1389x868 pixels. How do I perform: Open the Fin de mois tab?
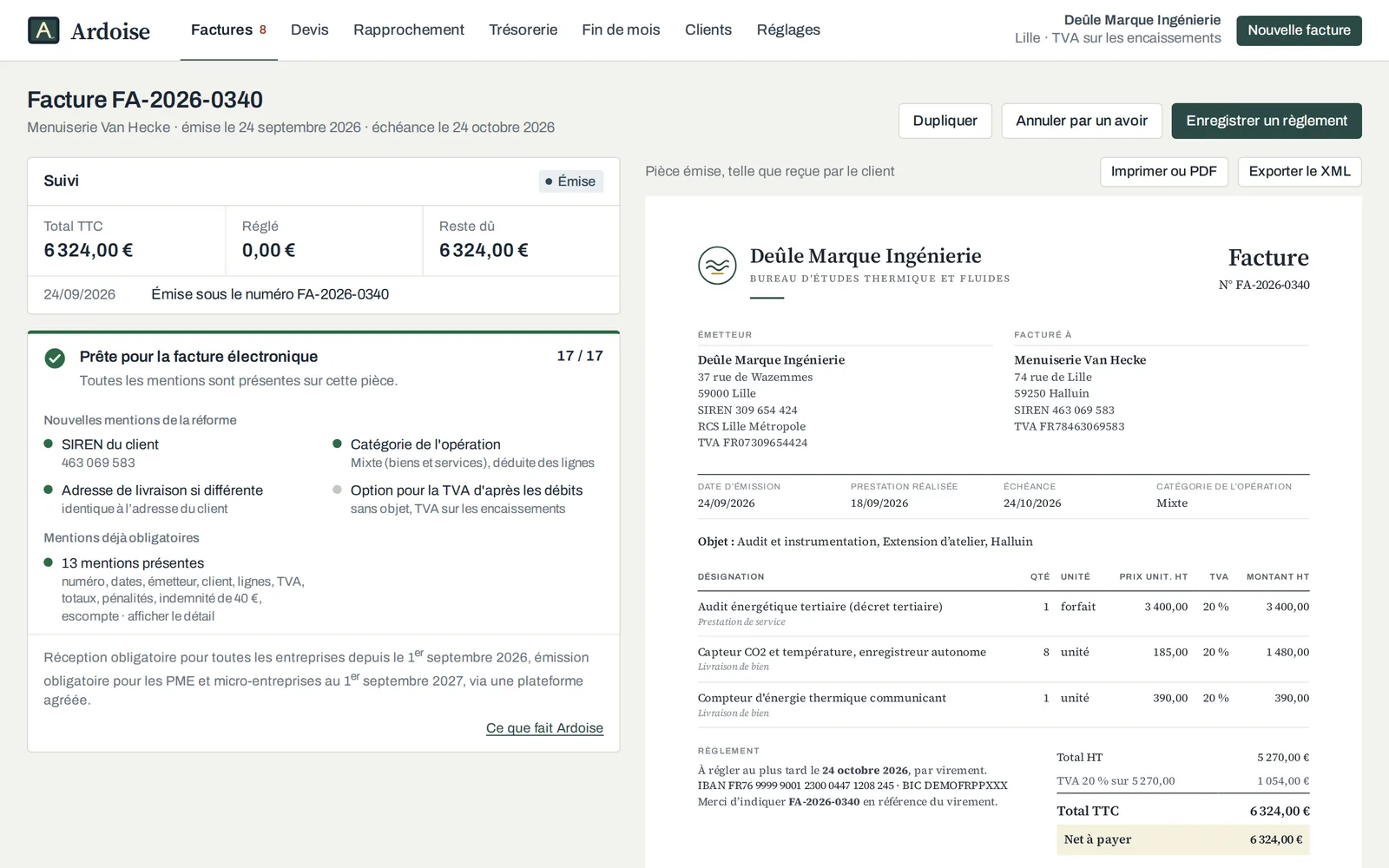click(x=621, y=30)
